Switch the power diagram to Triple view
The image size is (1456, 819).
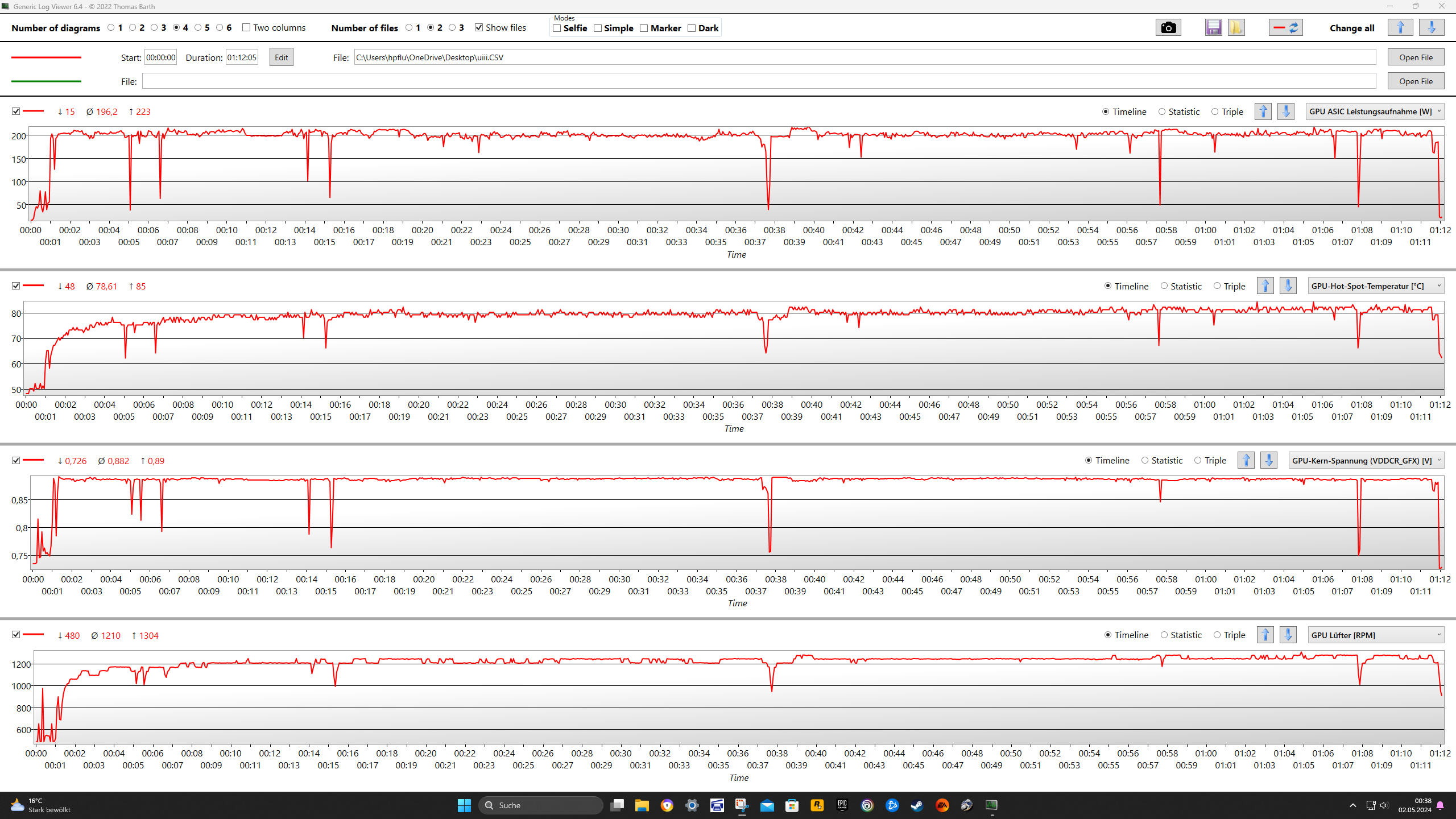1215,111
